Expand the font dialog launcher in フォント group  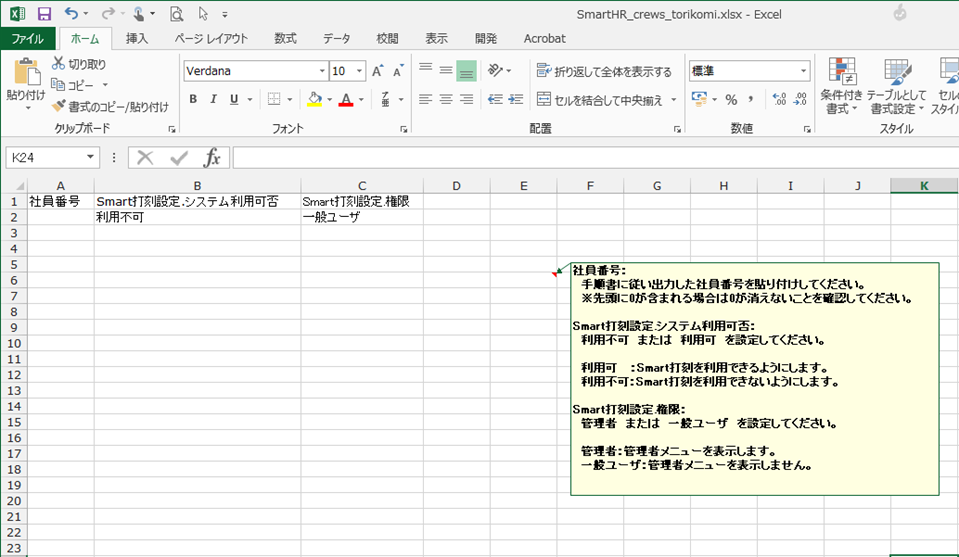coord(404,129)
